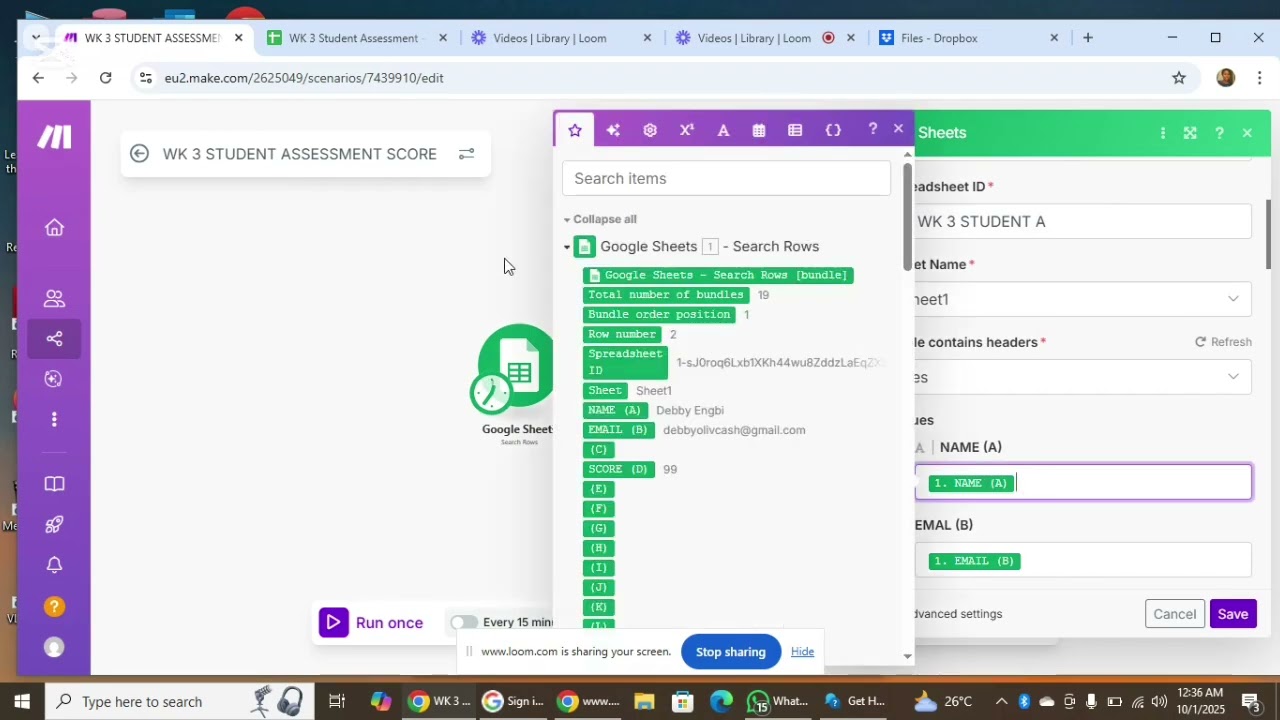Close the mapping panel with X

pyautogui.click(x=898, y=129)
